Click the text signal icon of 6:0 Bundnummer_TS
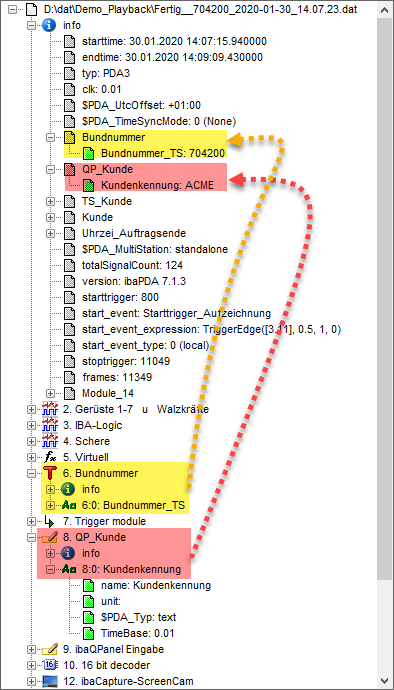The height and width of the screenshot is (690, 394). pyautogui.click(x=70, y=505)
